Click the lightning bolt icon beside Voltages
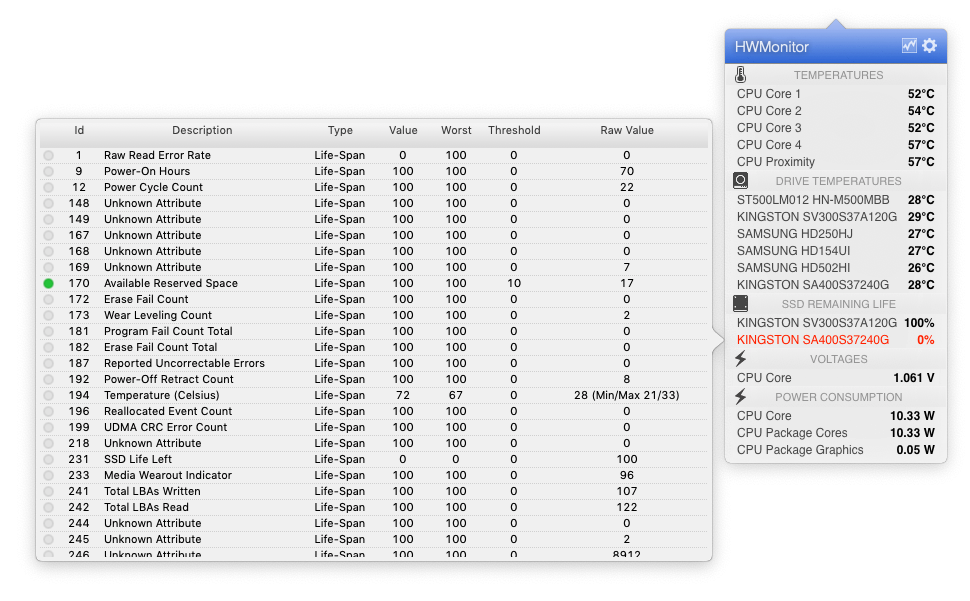970x601 pixels. (740, 359)
